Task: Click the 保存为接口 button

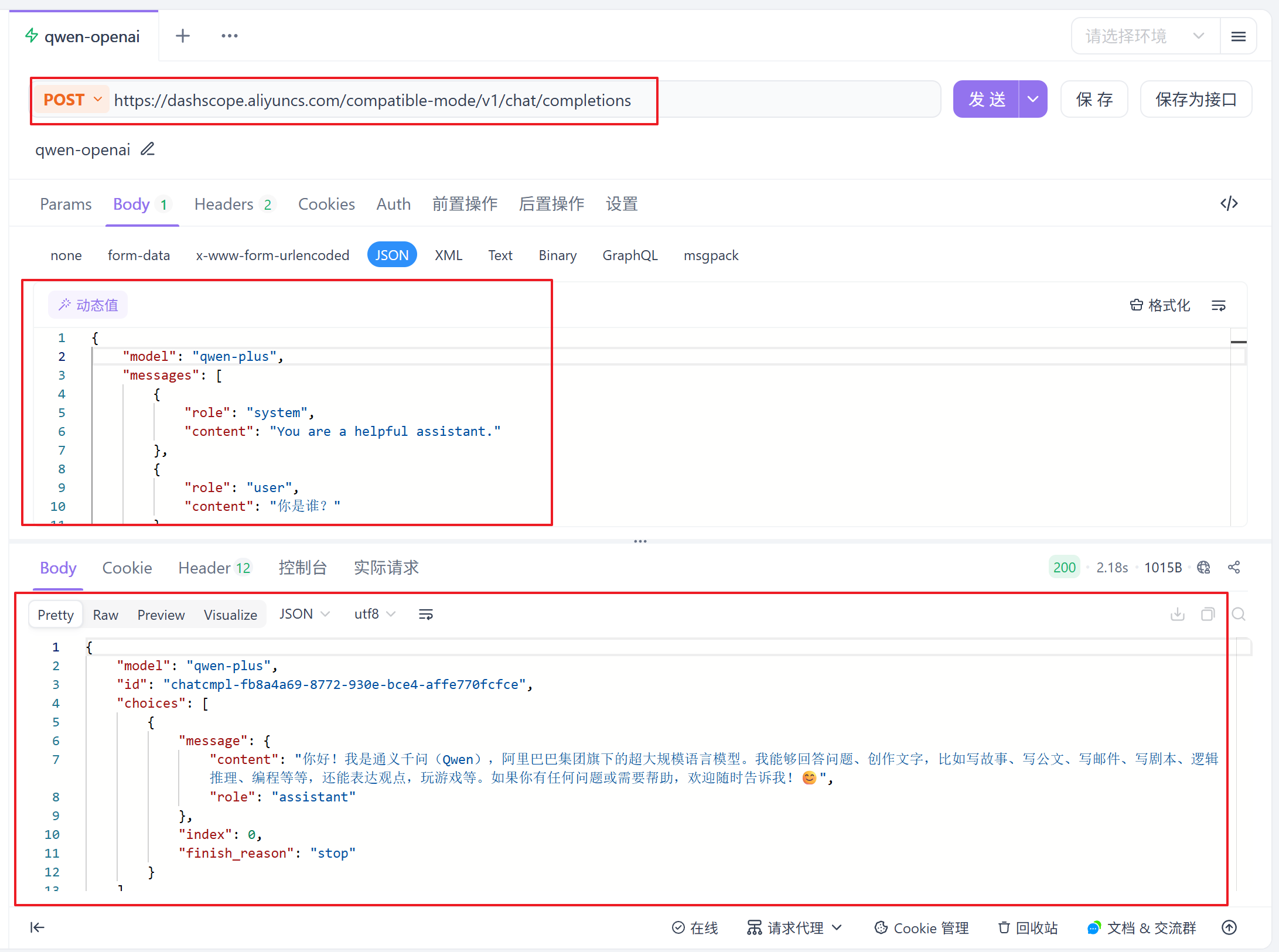Action: tap(1195, 99)
